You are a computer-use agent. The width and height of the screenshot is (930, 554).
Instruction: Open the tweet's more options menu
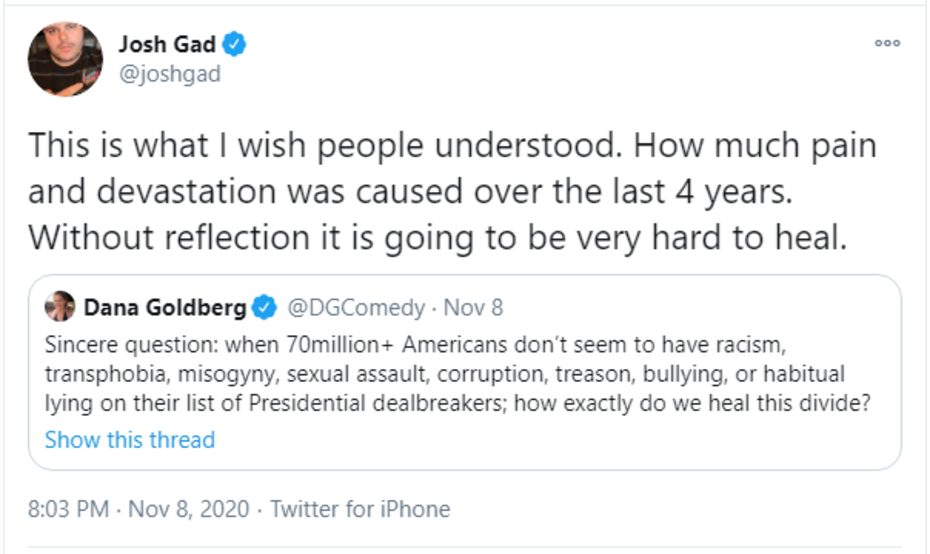(887, 44)
